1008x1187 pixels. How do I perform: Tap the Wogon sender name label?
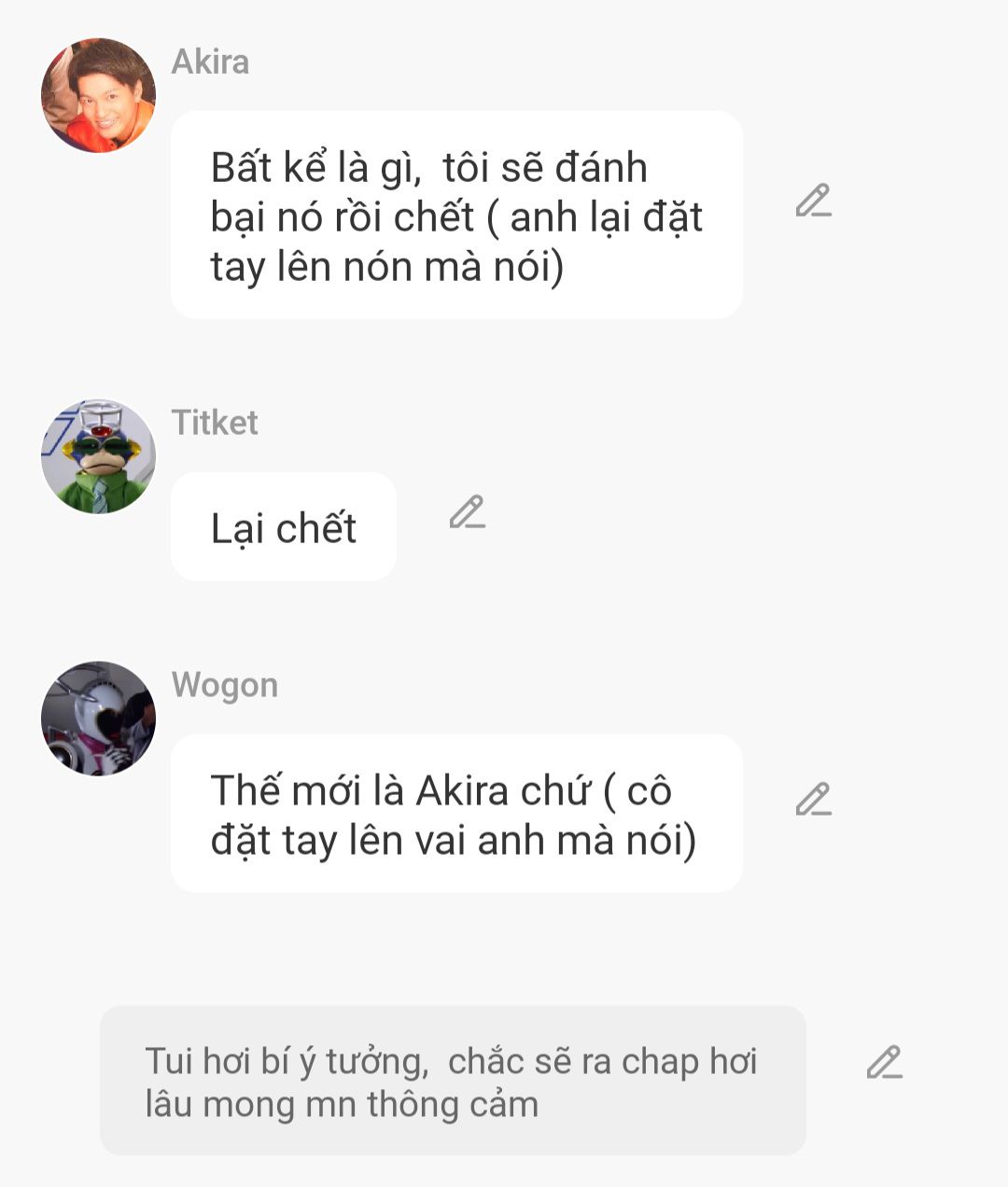pyautogui.click(x=225, y=685)
